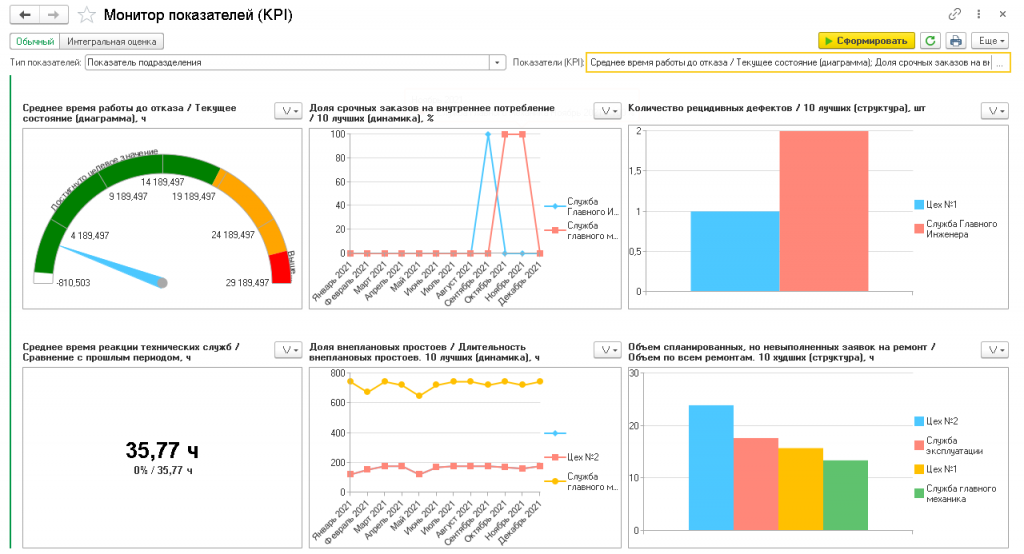Click the red Служба главного м... legend entry in the urgent orders chart
This screenshot has height=554, width=1024.
click(x=581, y=231)
